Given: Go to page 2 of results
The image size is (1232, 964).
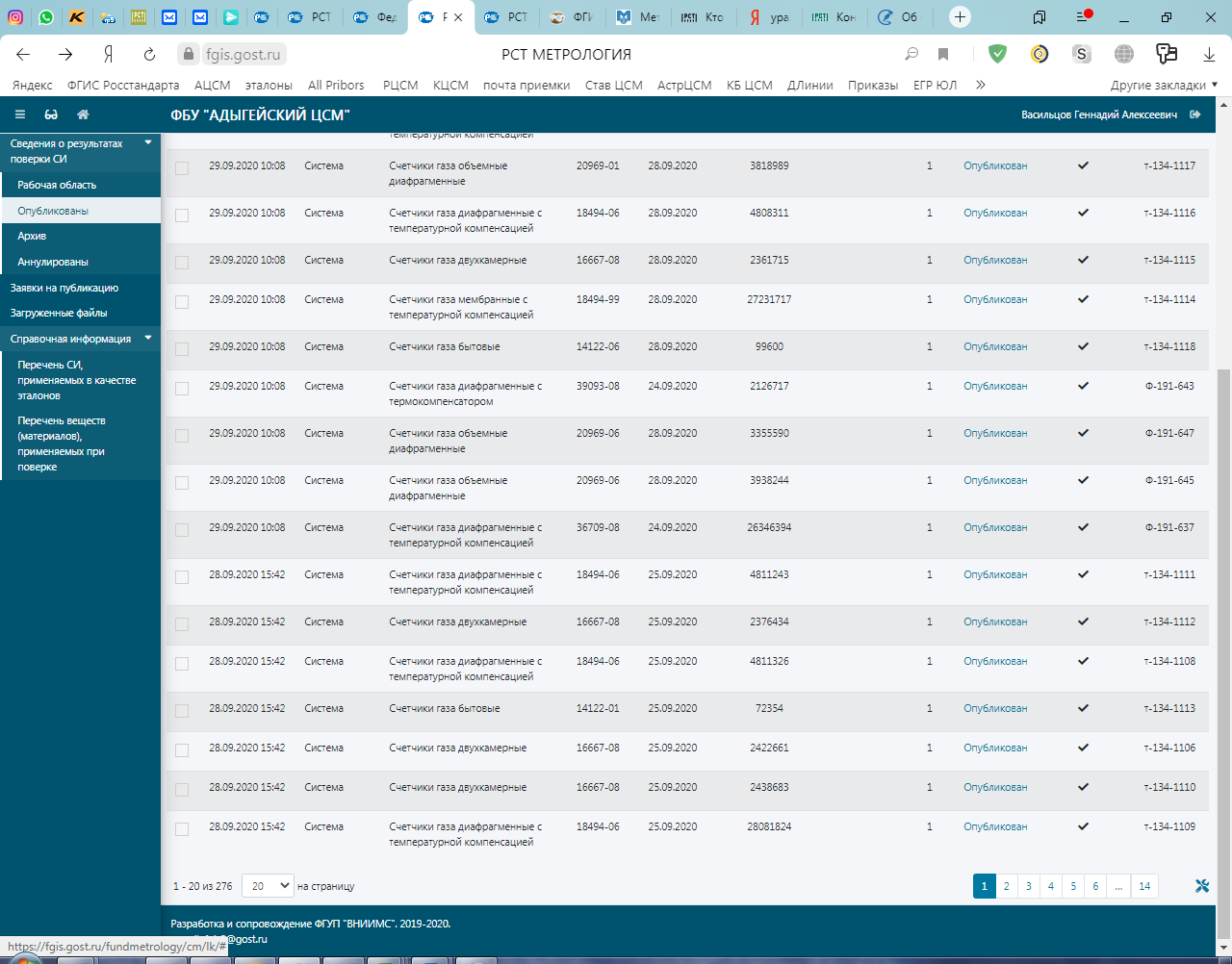Looking at the screenshot, I should click(x=1006, y=886).
